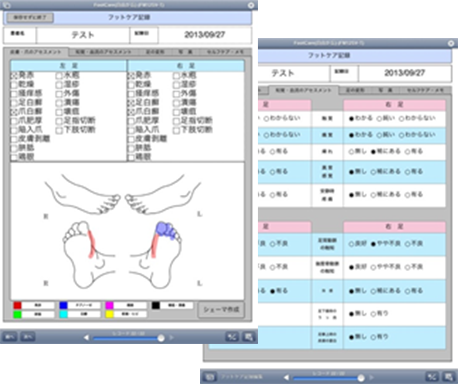
Task: Click the rightmost icon in the back window's bottom toolbar
Action: pos(448,377)
